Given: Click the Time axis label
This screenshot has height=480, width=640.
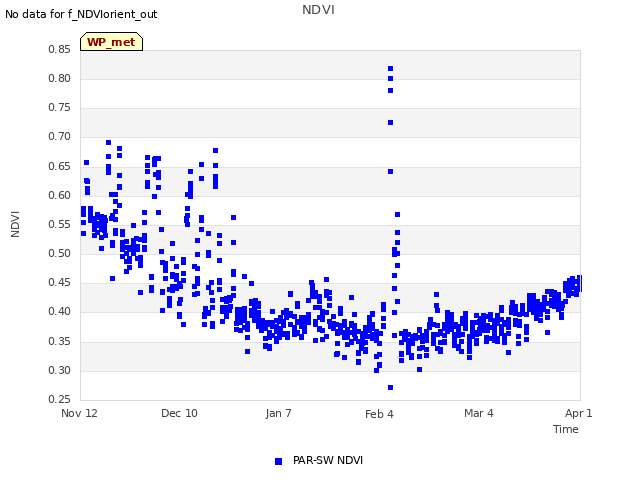Looking at the screenshot, I should pos(566,429).
